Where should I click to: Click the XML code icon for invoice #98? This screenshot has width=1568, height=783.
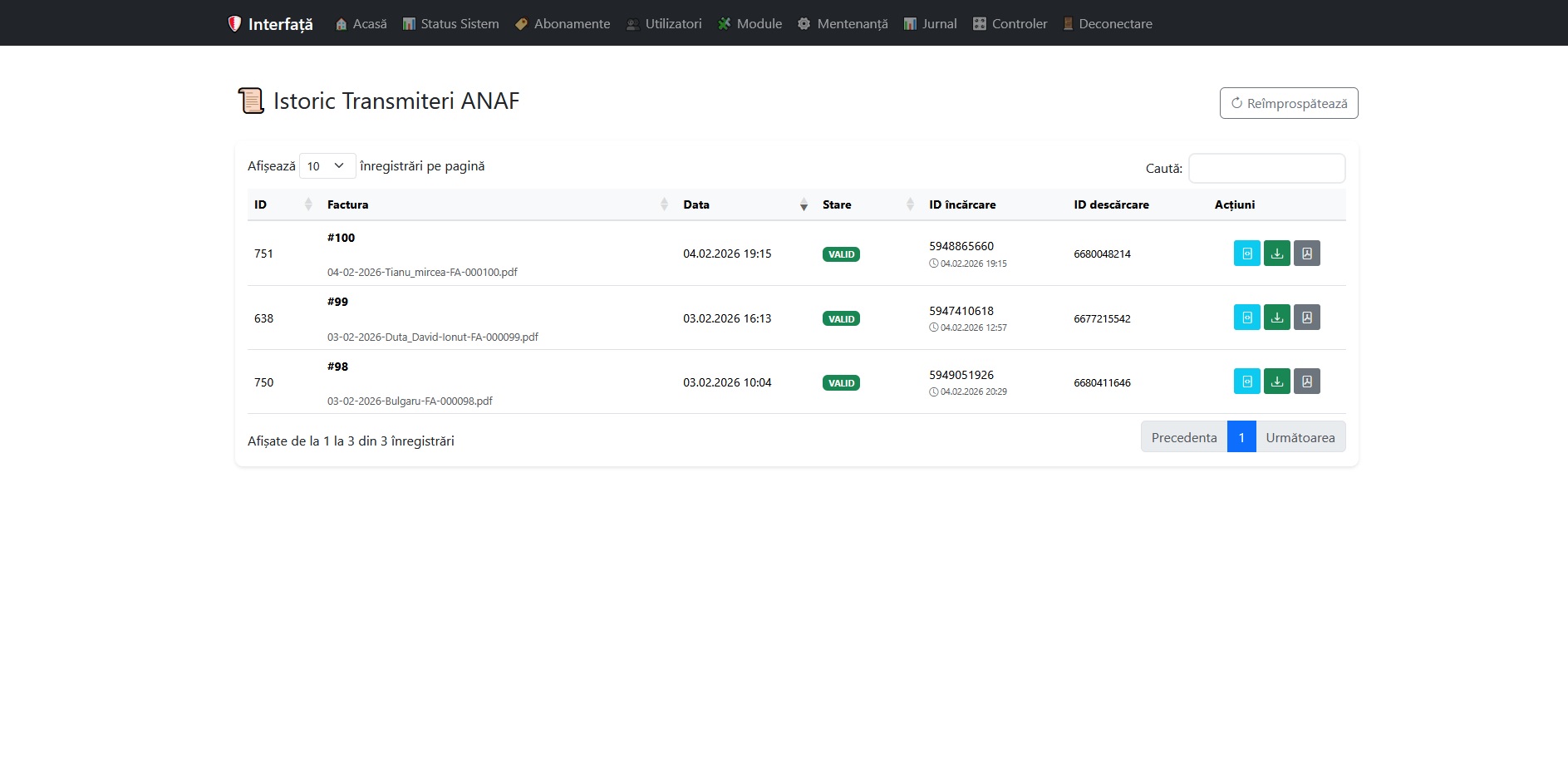1246,382
